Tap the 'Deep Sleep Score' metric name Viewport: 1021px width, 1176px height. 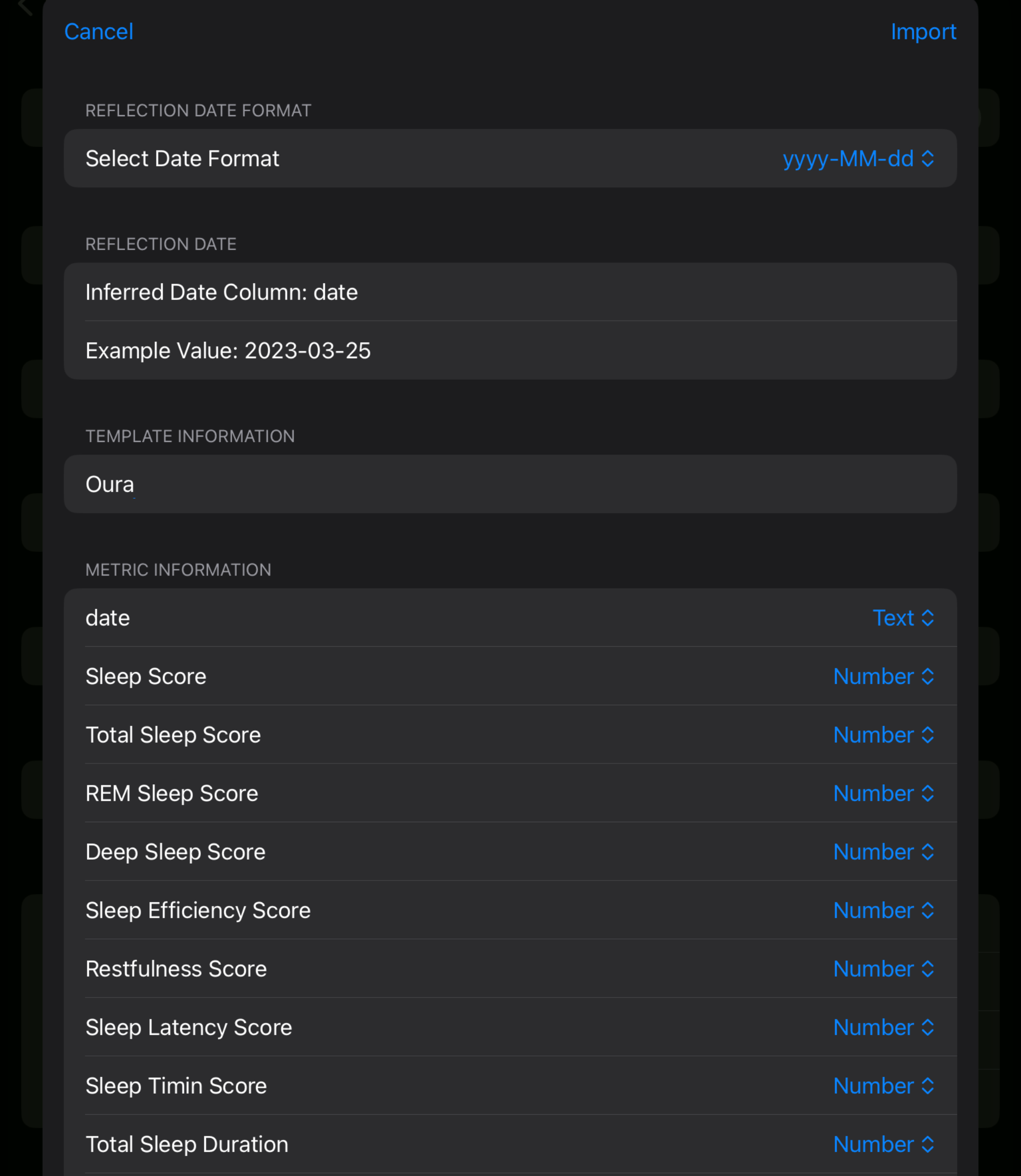(x=175, y=852)
